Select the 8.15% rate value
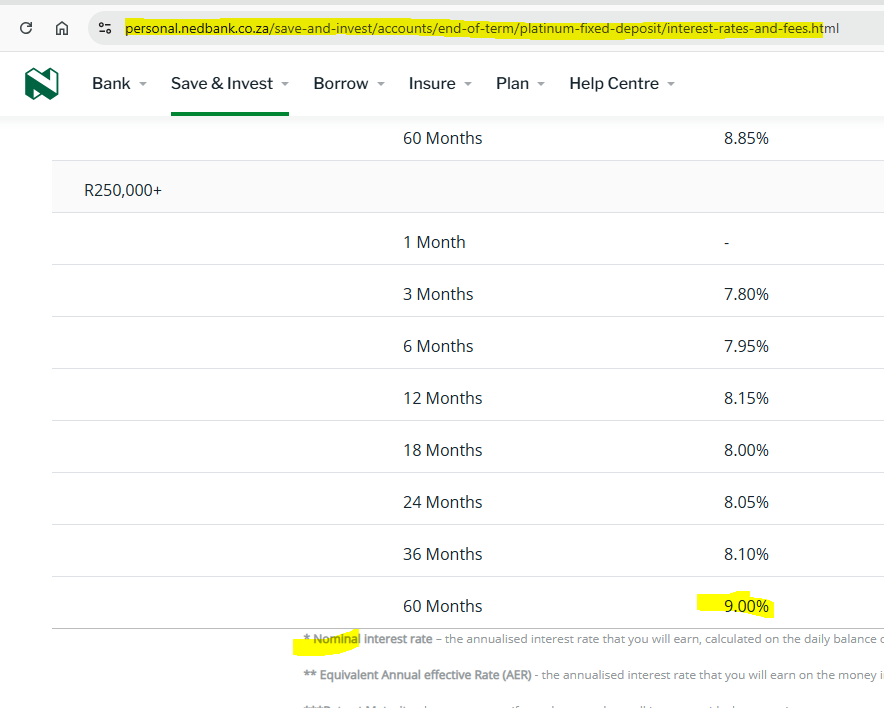Image resolution: width=884 pixels, height=708 pixels. click(x=746, y=398)
